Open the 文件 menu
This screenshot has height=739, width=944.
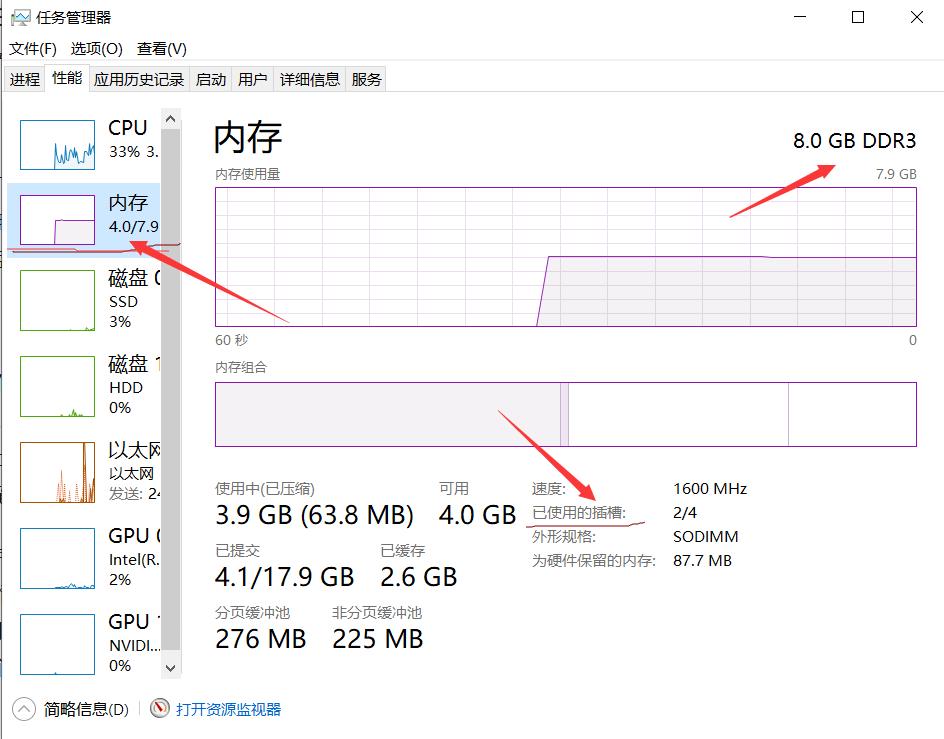click(31, 48)
